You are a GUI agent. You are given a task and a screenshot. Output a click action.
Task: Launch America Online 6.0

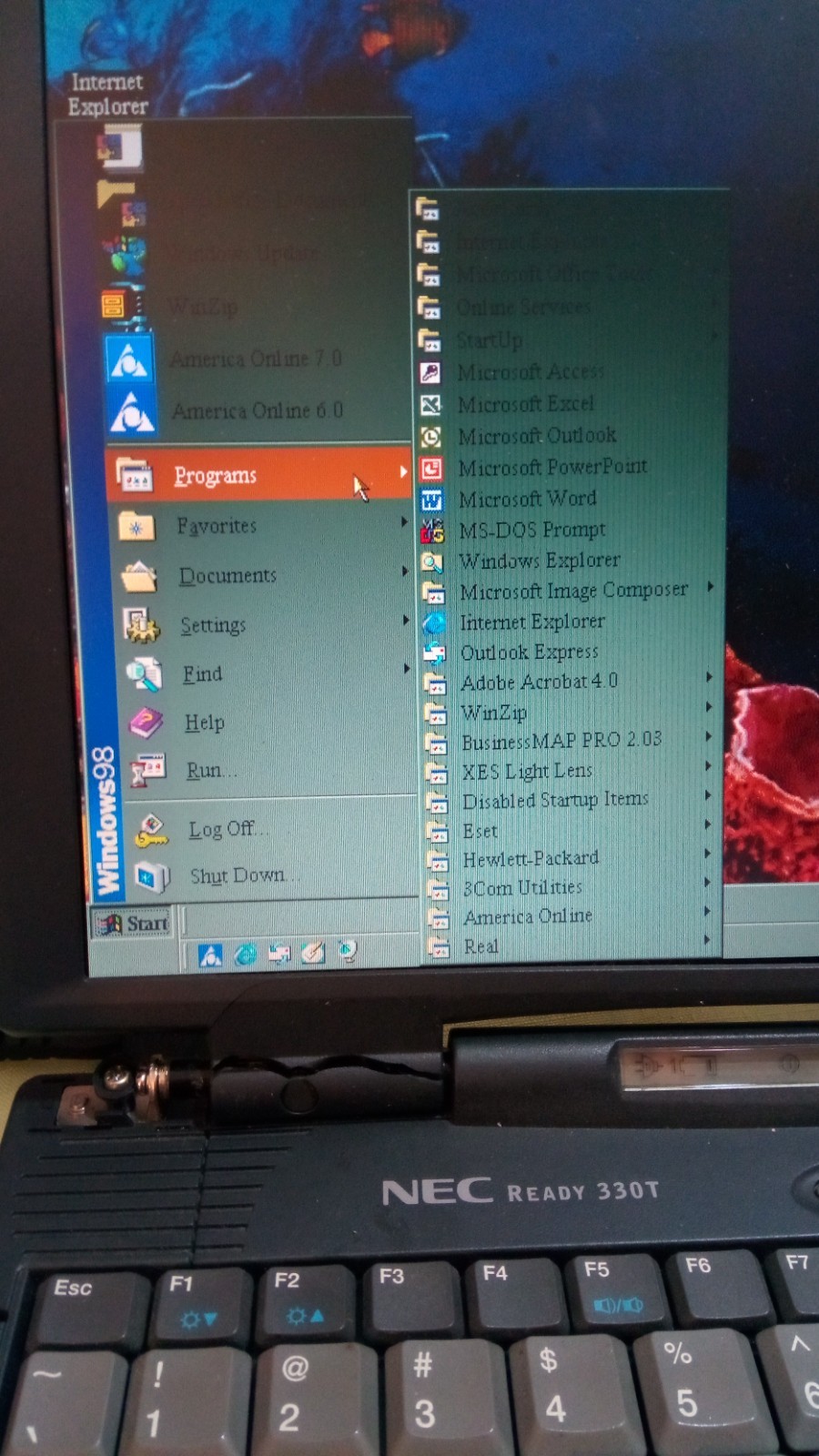pyautogui.click(x=259, y=411)
